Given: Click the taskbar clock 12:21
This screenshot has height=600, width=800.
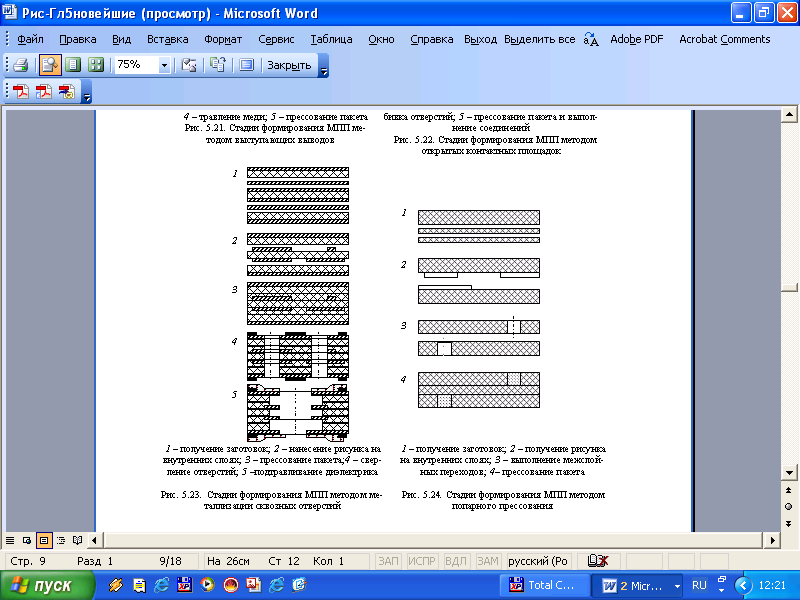Looking at the screenshot, I should click(772, 585).
